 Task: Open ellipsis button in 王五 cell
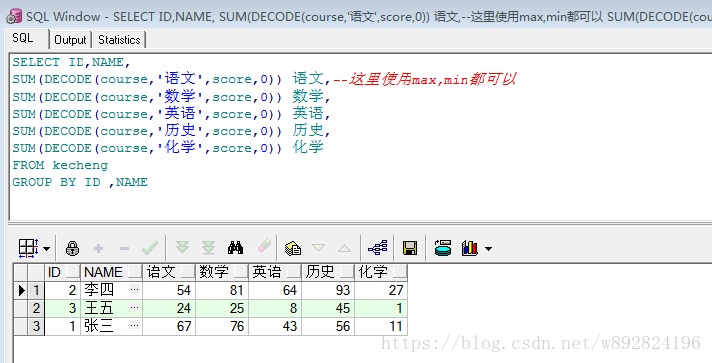tap(134, 308)
